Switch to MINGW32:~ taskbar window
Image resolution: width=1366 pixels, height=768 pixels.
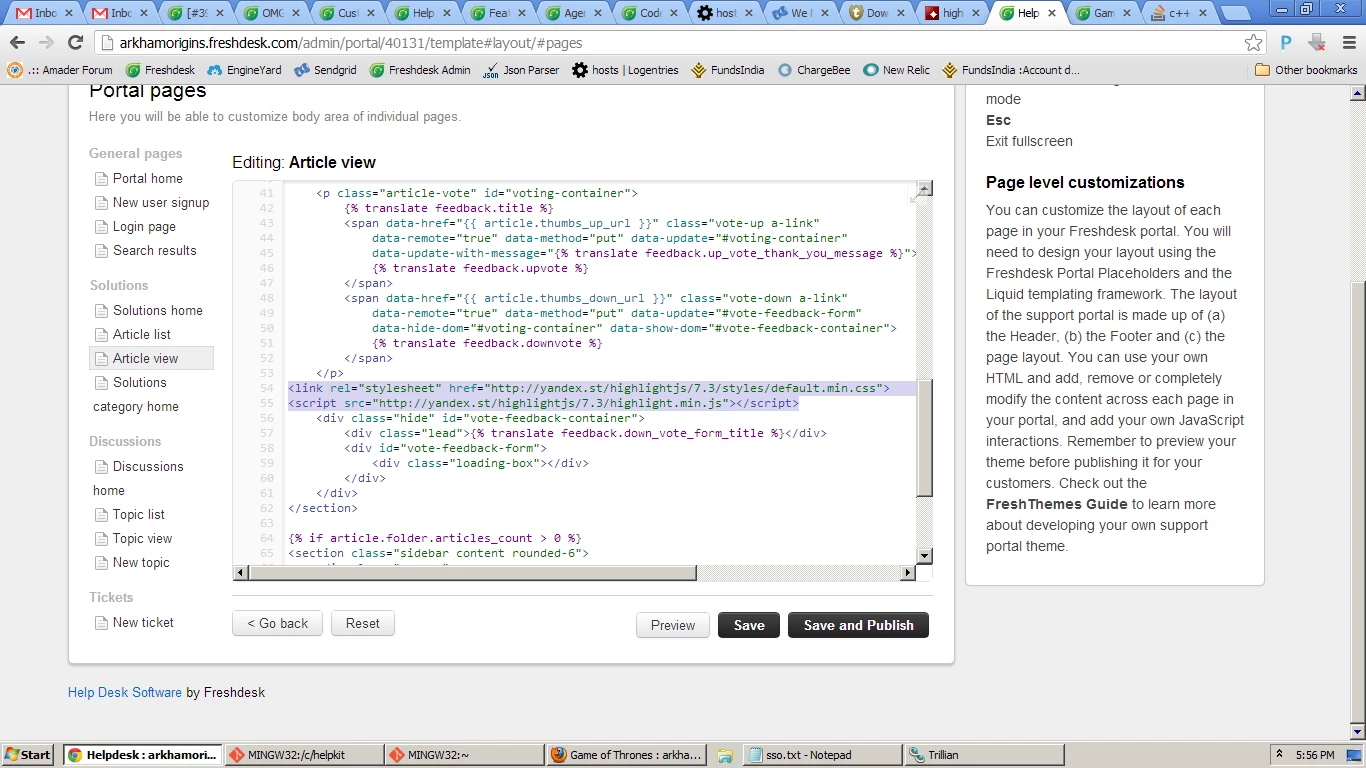tap(465, 755)
